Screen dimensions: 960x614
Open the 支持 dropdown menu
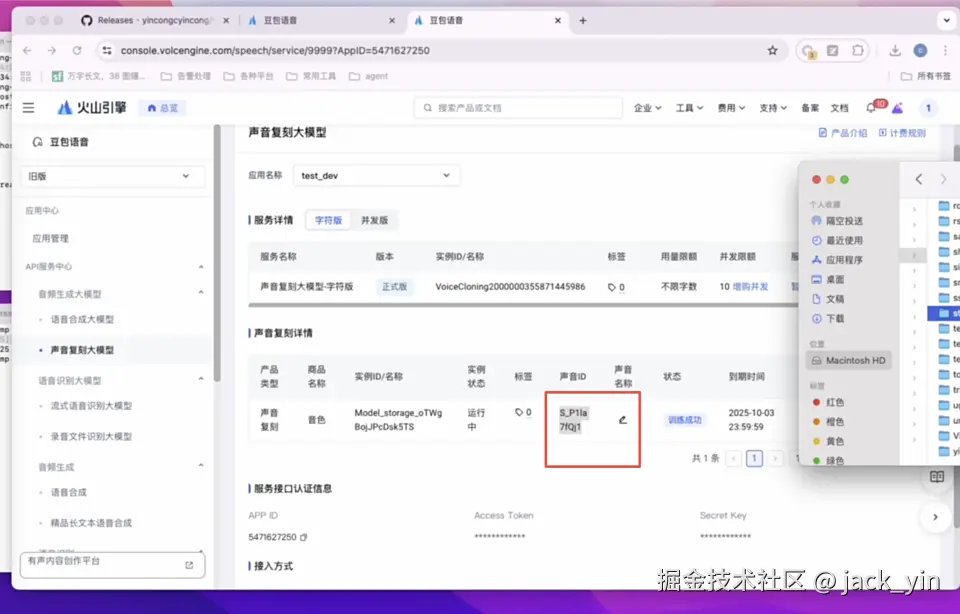773,108
